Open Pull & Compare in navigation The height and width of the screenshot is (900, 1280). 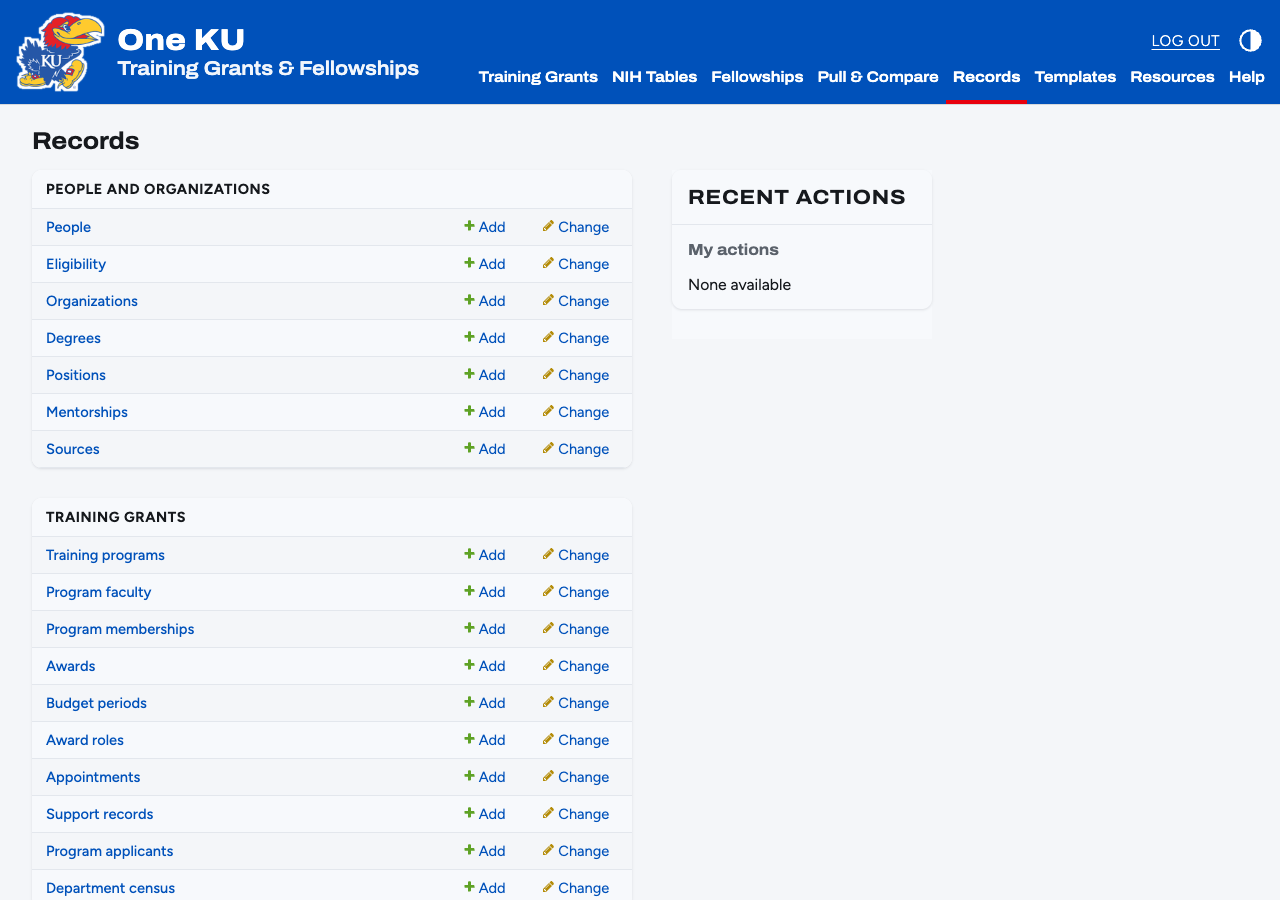[x=878, y=77]
